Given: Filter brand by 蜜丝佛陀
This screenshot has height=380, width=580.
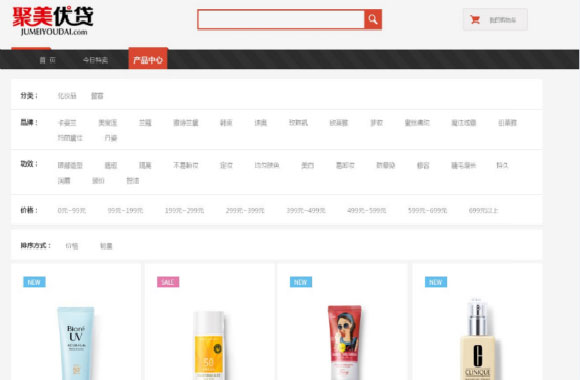Looking at the screenshot, I should tap(417, 122).
